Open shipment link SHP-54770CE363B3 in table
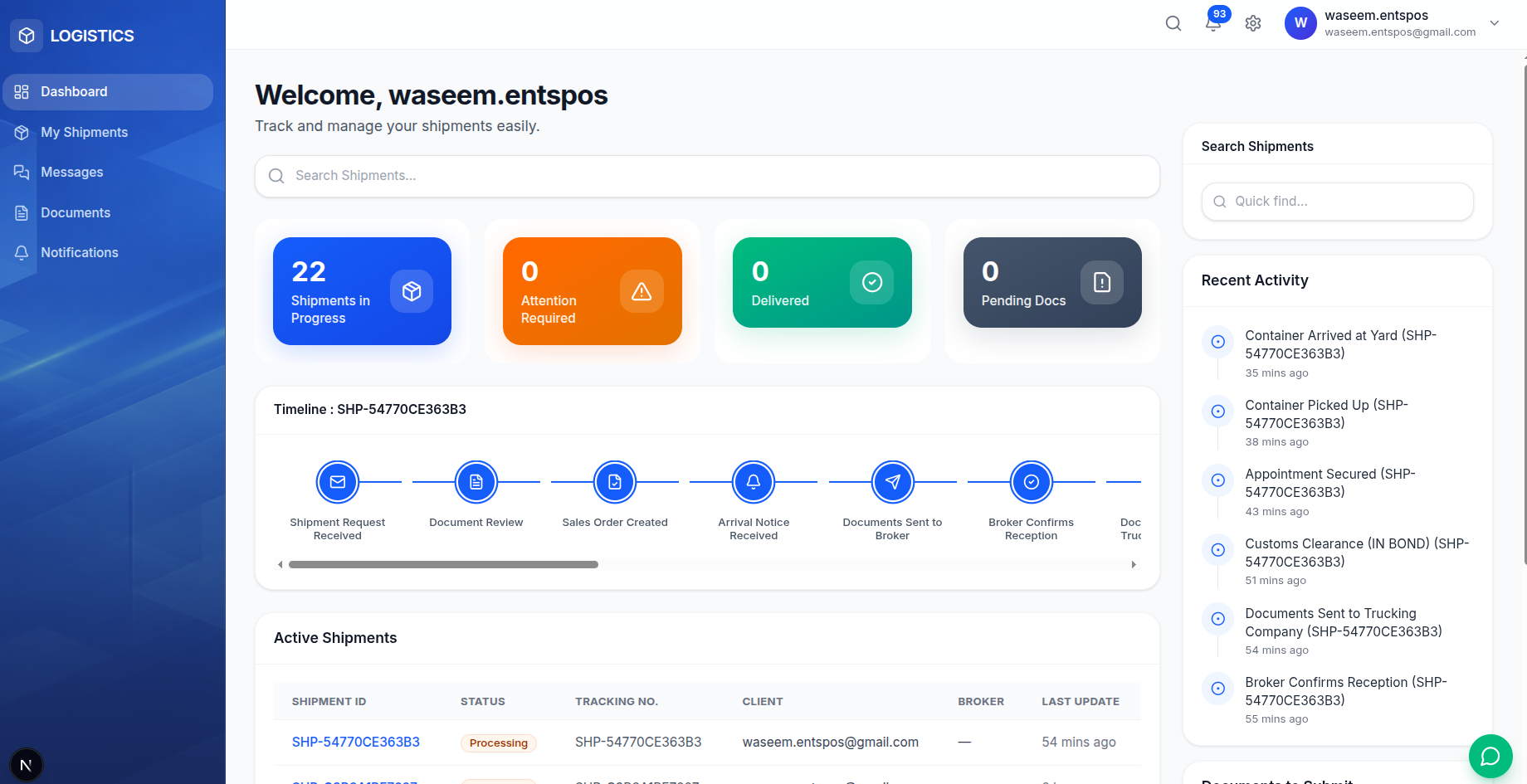Image resolution: width=1527 pixels, height=784 pixels. (356, 743)
